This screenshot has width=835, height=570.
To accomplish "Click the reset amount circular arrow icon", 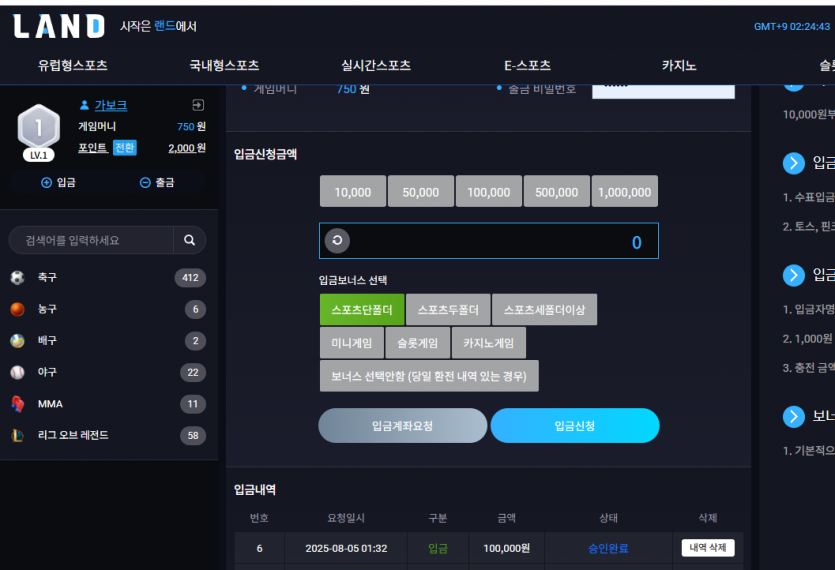I will [337, 241].
